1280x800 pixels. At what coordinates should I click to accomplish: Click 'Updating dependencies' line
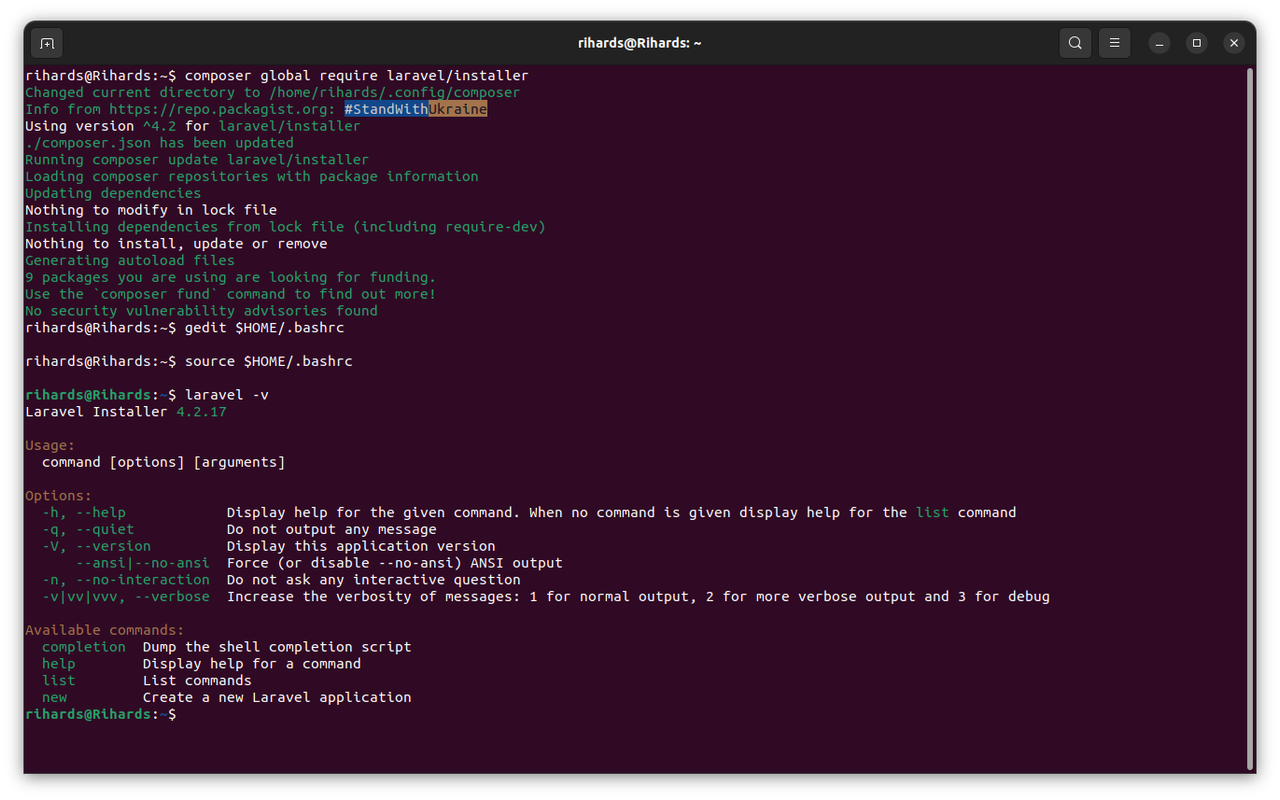click(113, 193)
